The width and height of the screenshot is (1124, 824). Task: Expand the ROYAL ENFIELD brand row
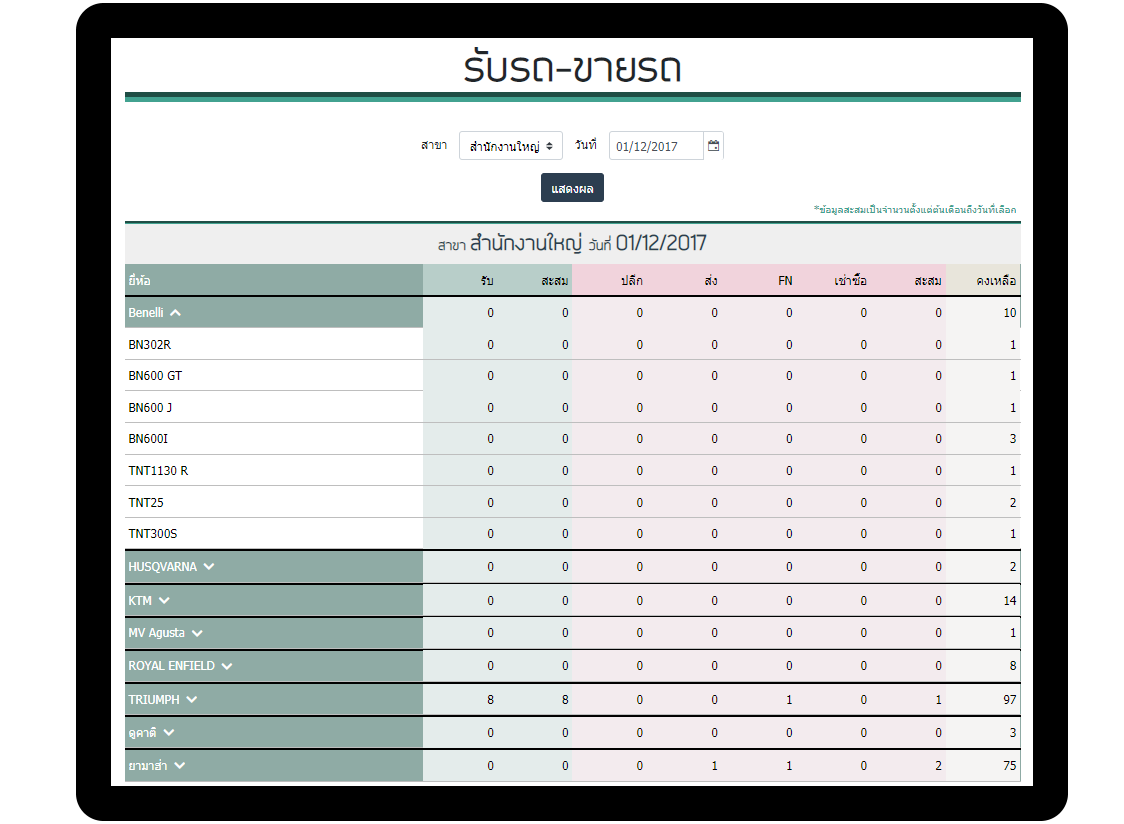(226, 666)
